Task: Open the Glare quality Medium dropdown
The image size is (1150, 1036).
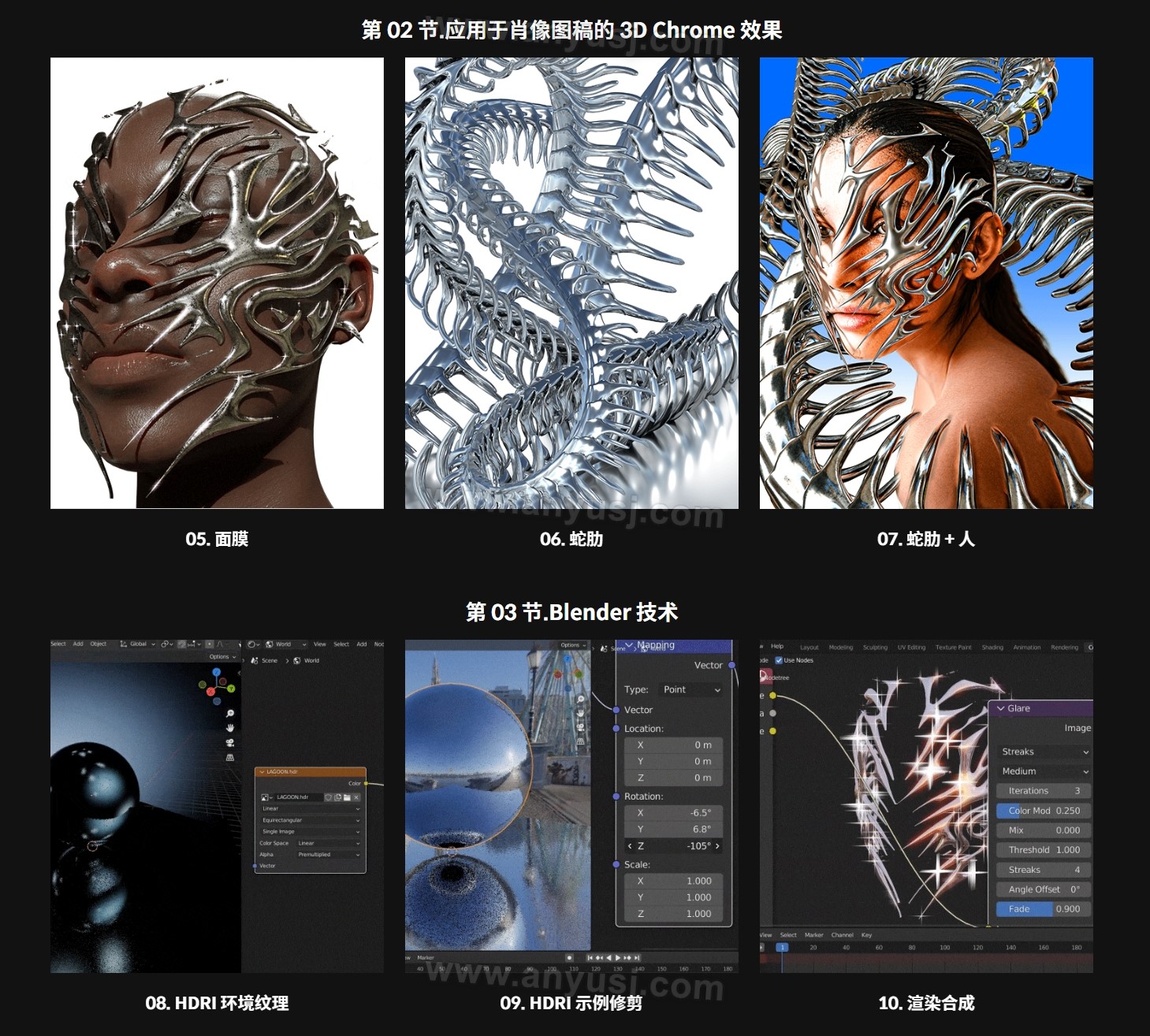Action: [1044, 771]
